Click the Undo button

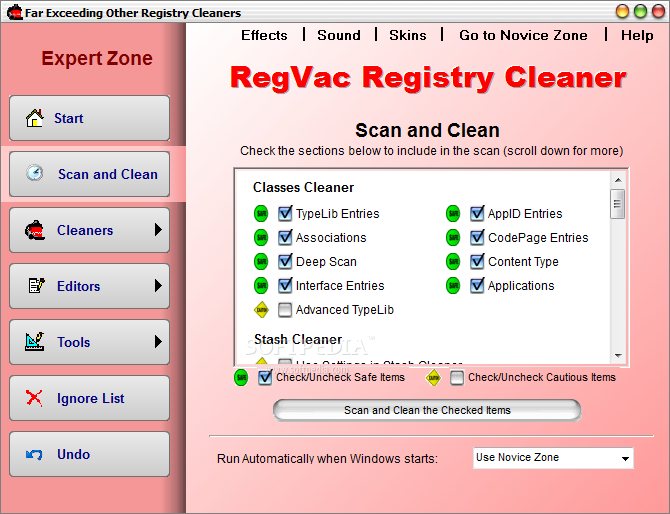tap(89, 454)
